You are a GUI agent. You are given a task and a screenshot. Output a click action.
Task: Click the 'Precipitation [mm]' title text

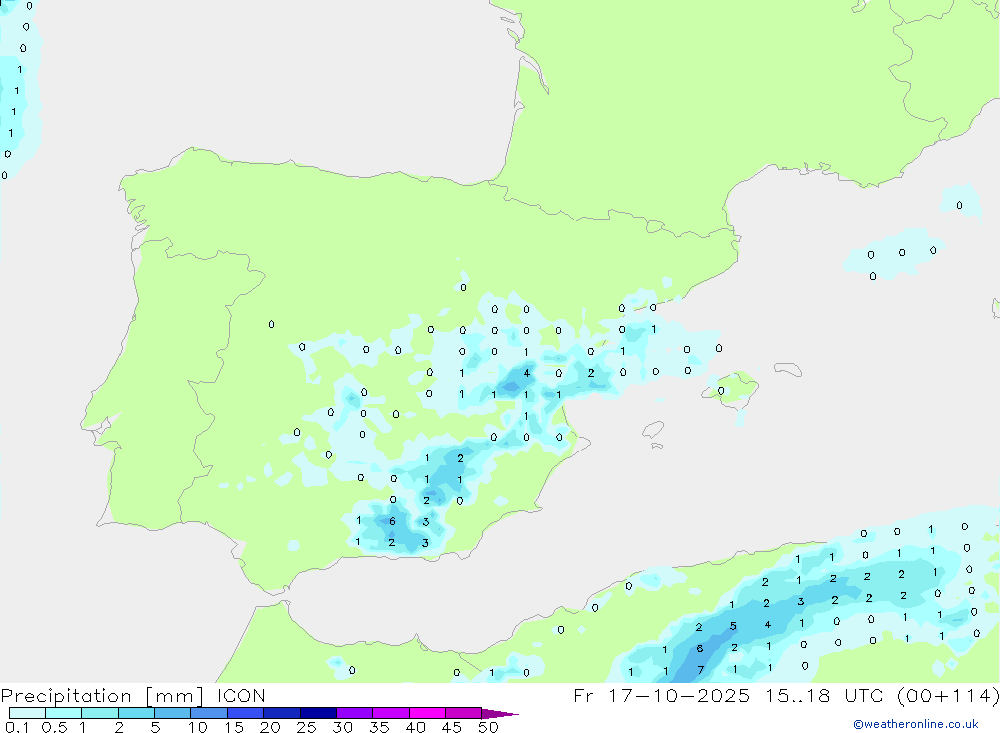point(102,696)
